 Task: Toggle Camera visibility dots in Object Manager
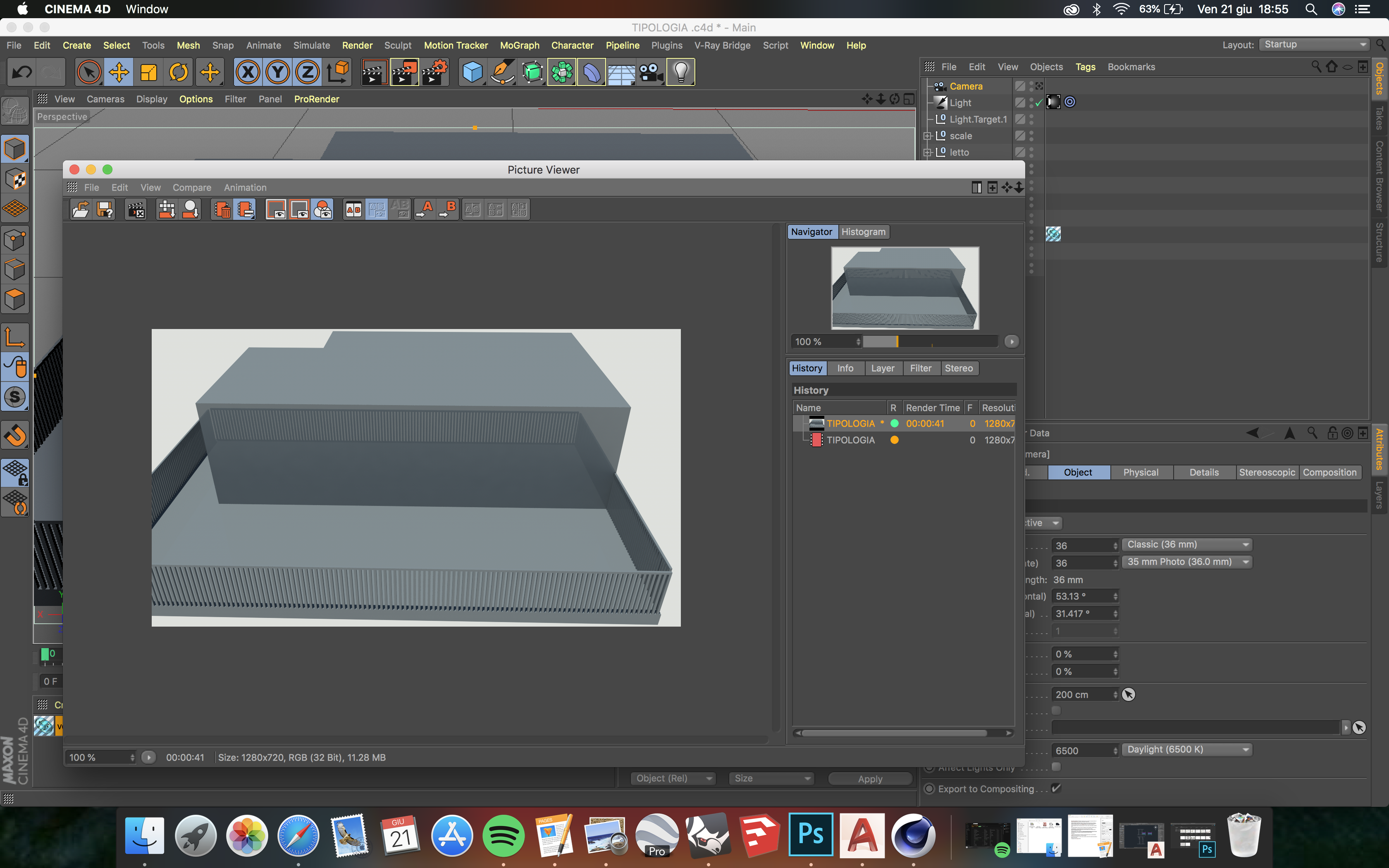(x=1031, y=86)
